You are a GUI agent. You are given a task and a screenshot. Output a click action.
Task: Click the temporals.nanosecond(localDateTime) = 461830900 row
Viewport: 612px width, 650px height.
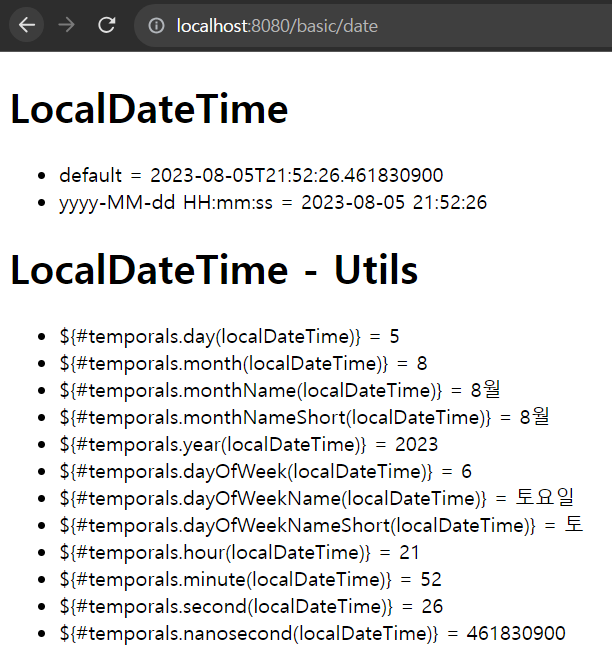click(312, 633)
